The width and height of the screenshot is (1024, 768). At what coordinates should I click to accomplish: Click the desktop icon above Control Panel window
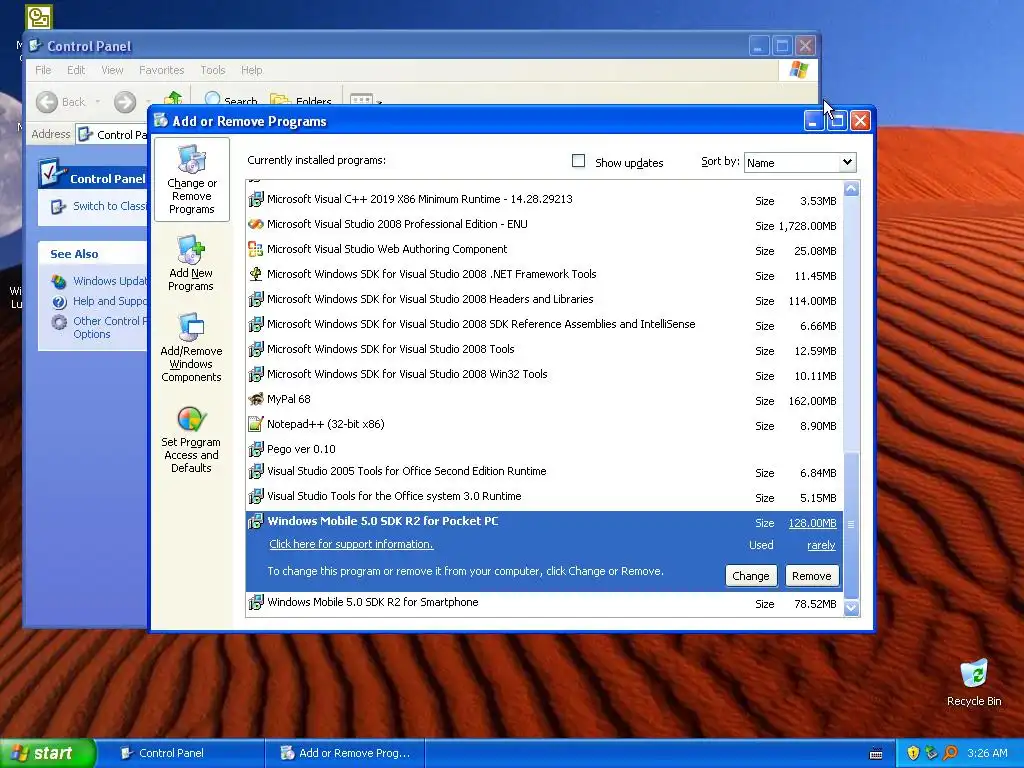[x=39, y=16]
